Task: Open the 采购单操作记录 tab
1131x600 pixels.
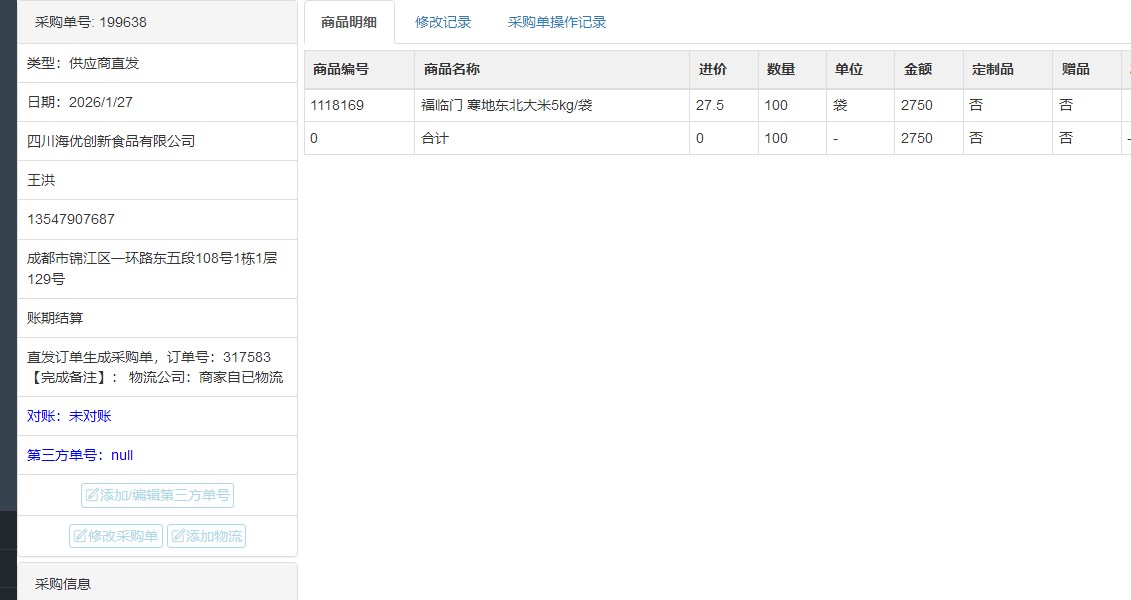Action: pyautogui.click(x=557, y=22)
